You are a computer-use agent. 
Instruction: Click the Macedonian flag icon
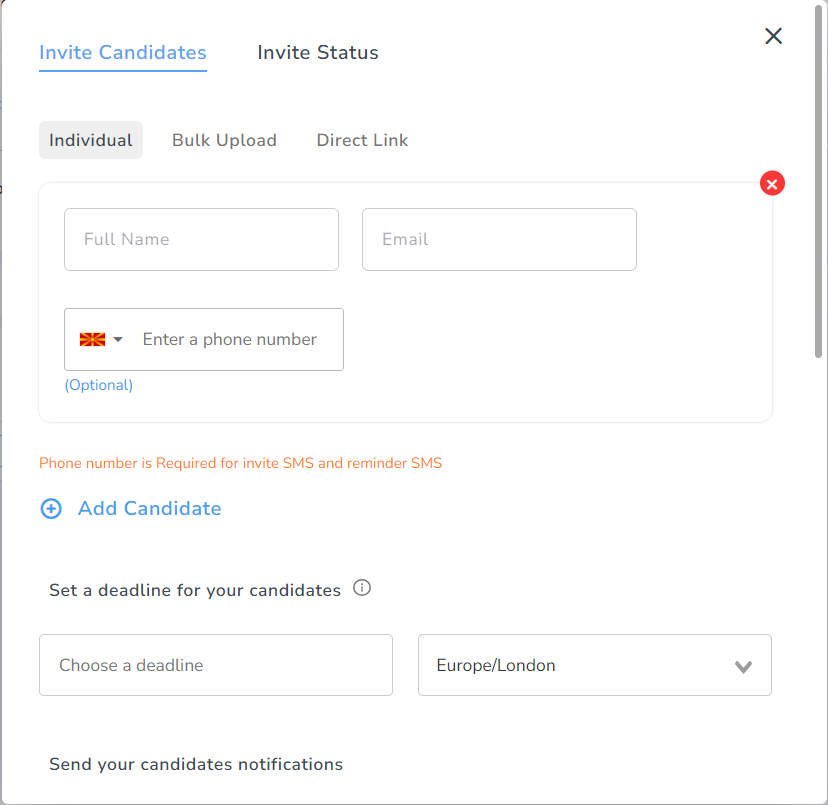pos(92,340)
